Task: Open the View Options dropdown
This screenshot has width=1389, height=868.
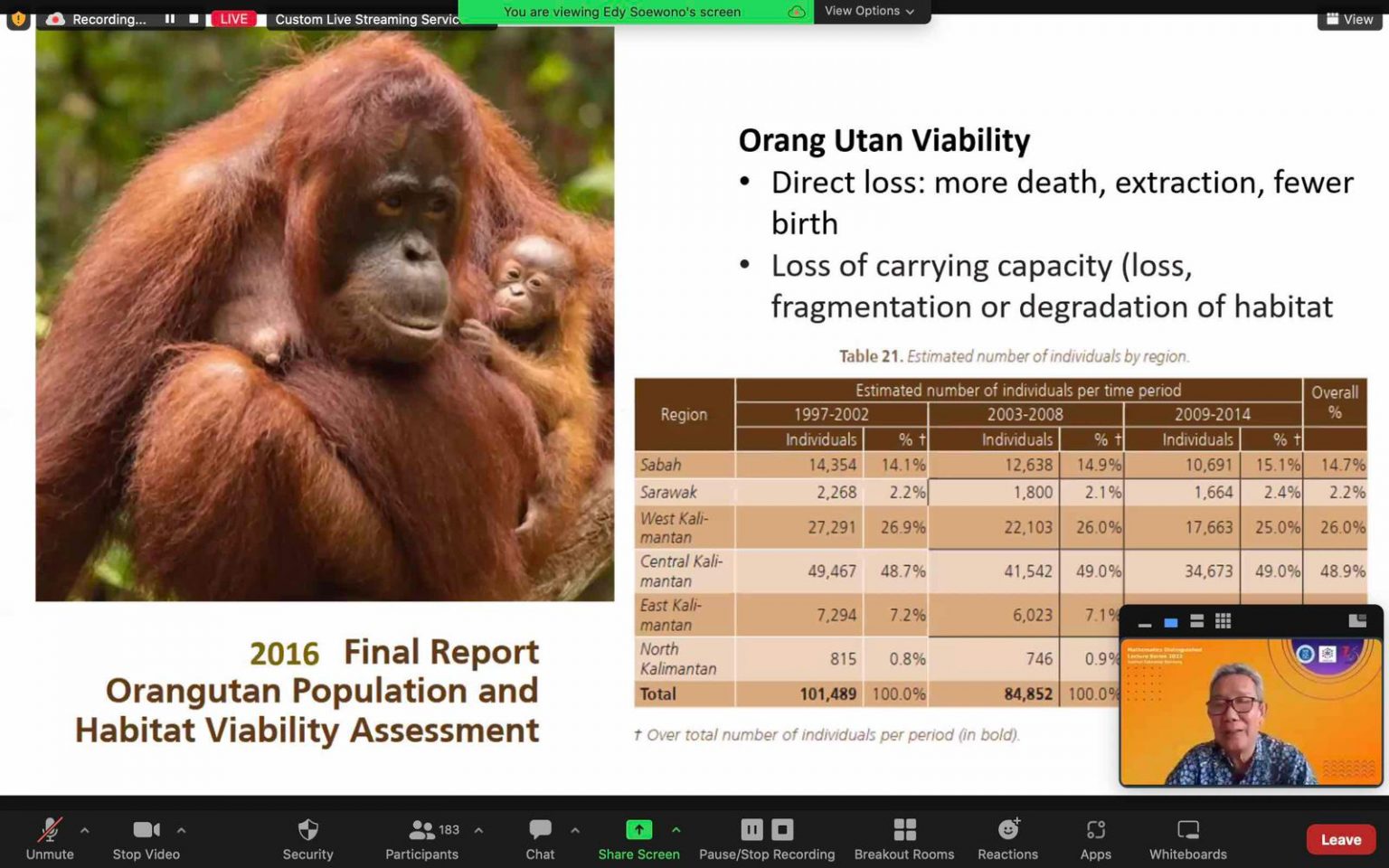Action: (868, 11)
